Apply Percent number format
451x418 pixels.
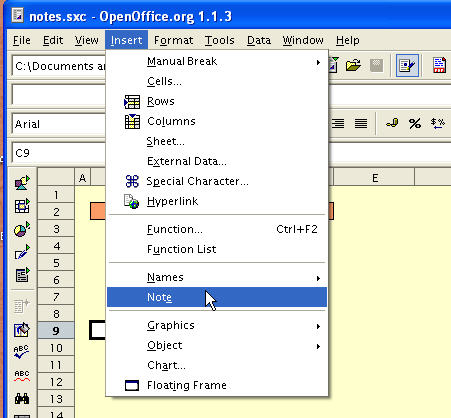(415, 124)
